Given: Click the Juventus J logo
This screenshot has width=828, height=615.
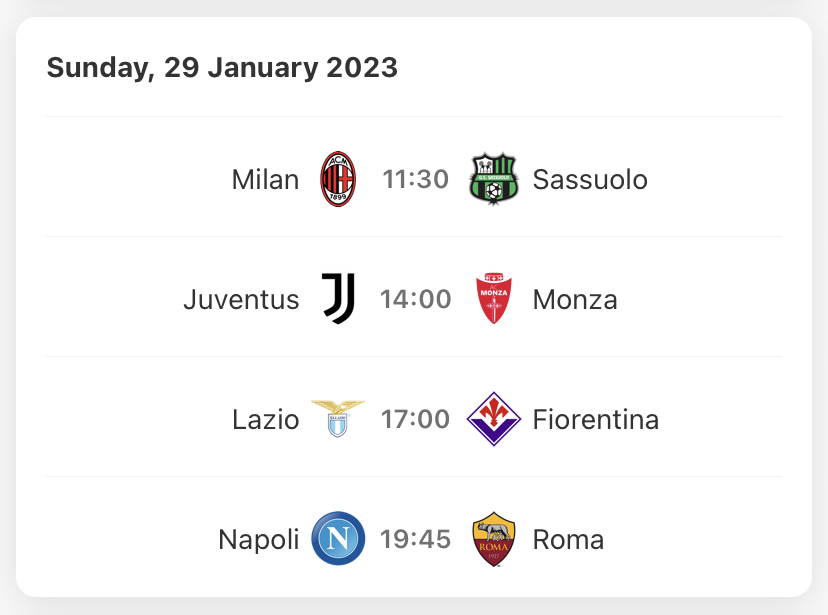Looking at the screenshot, I should 338,299.
